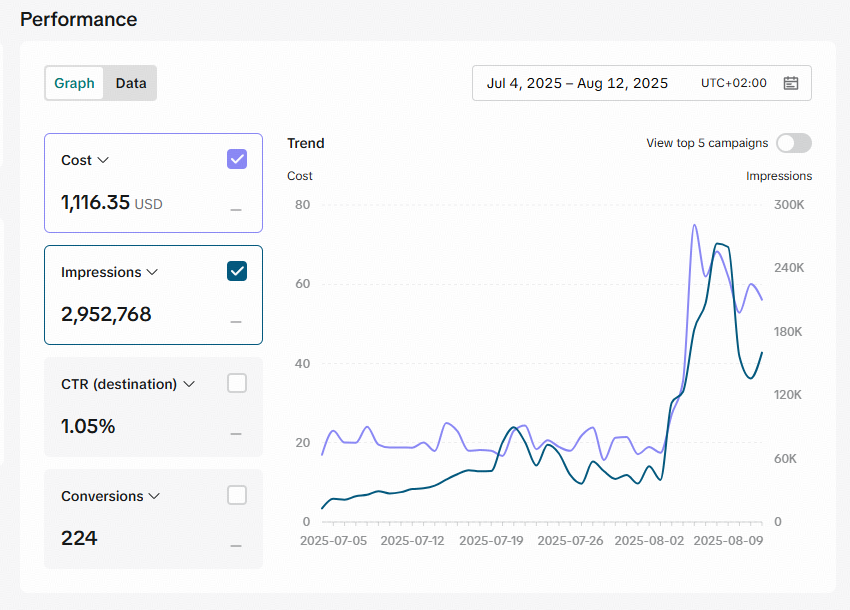The width and height of the screenshot is (850, 610).
Task: Open the calendar icon in date range
Action: (x=790, y=83)
